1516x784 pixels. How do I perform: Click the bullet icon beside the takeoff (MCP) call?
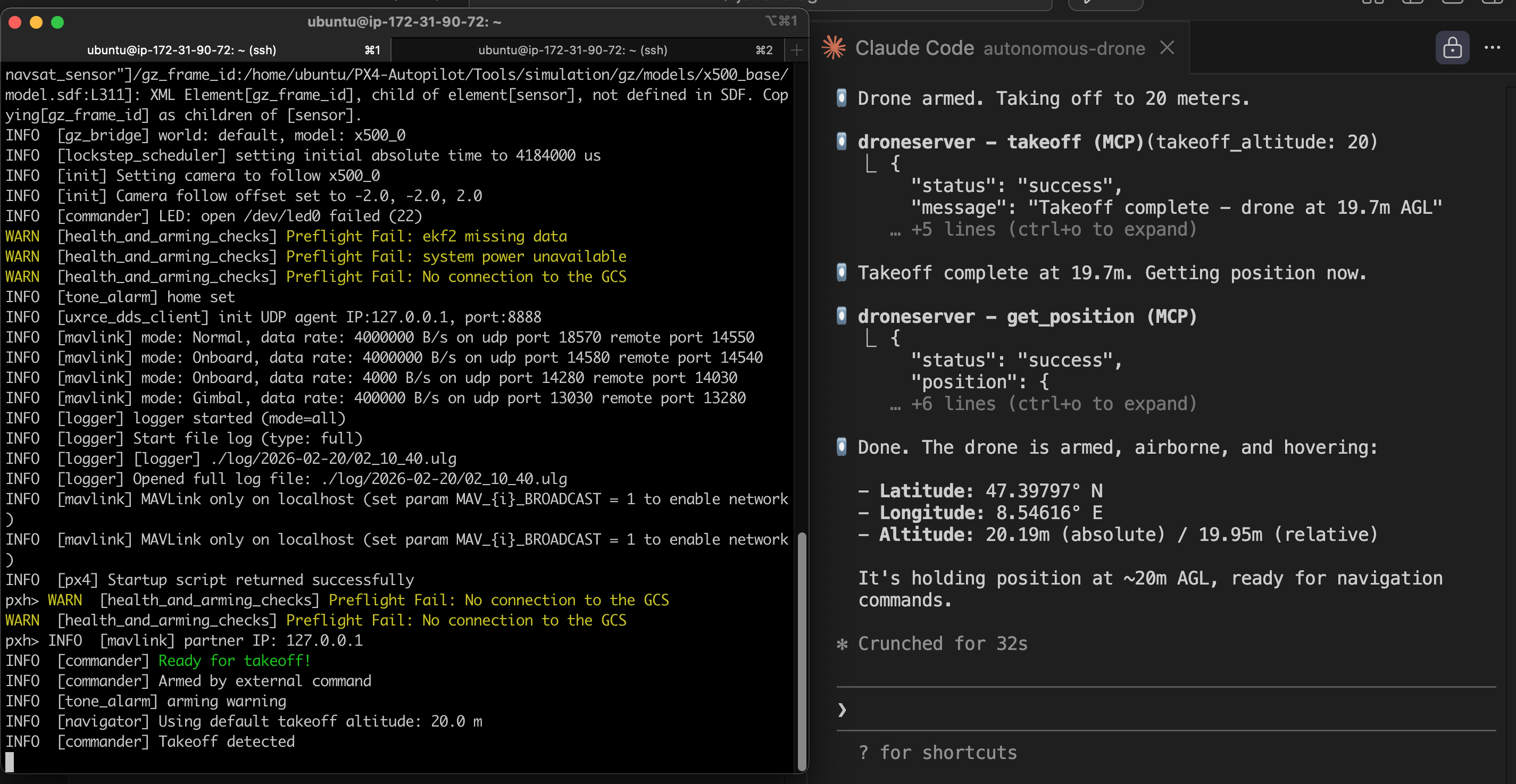coord(841,141)
